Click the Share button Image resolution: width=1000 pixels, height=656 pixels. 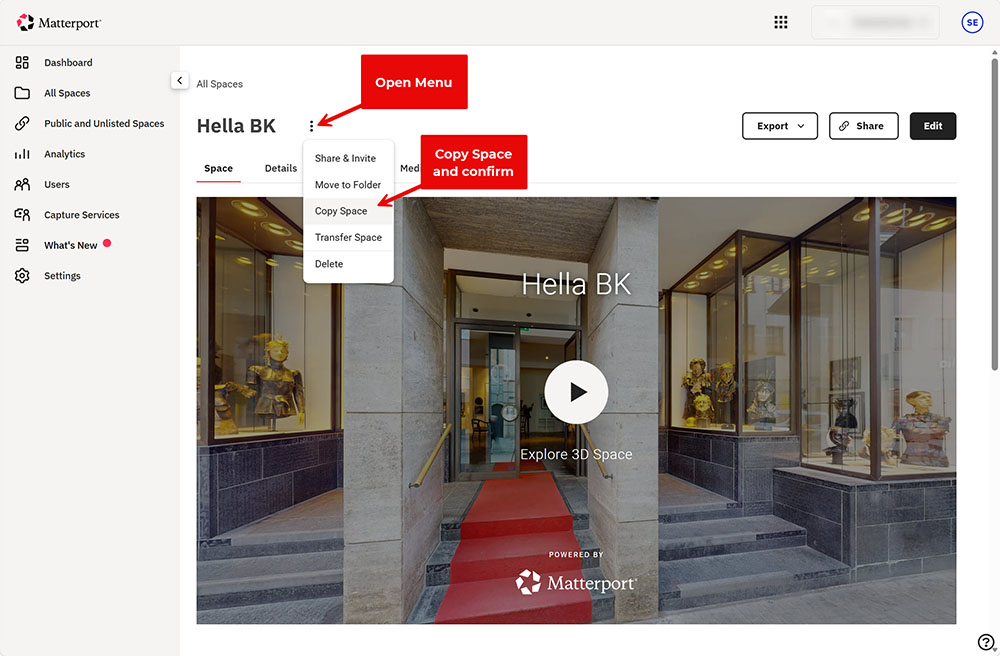[x=864, y=126]
